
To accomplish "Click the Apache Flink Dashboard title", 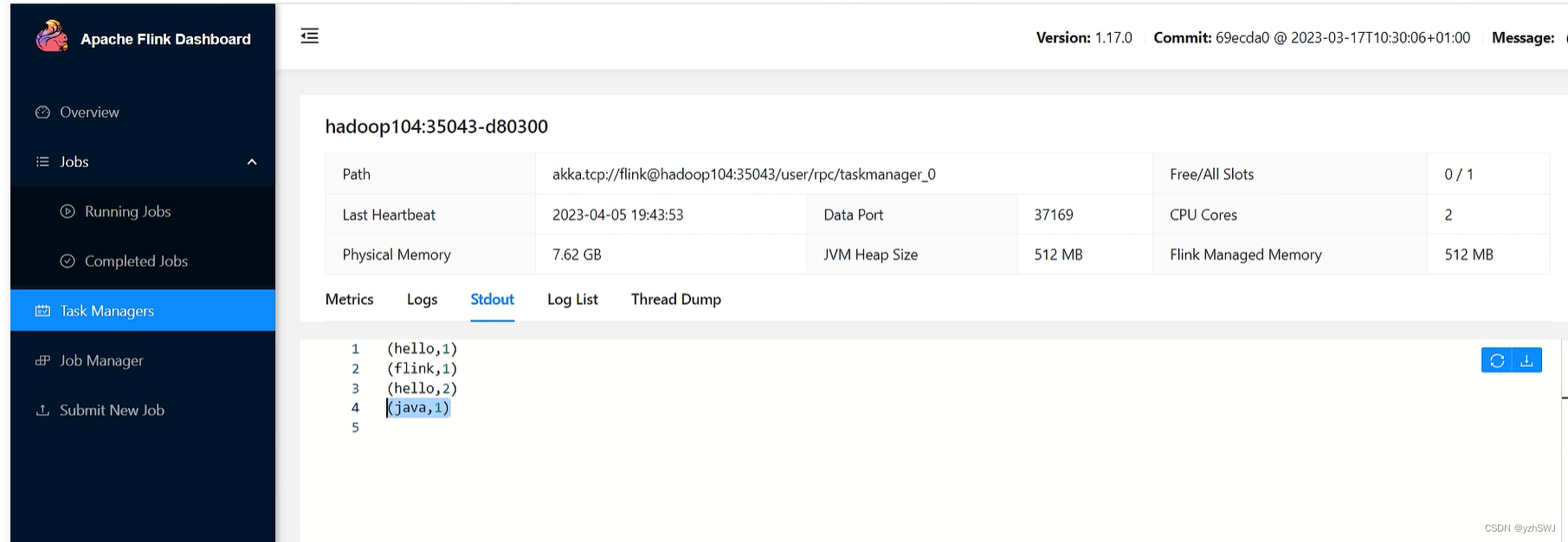I will tap(165, 39).
